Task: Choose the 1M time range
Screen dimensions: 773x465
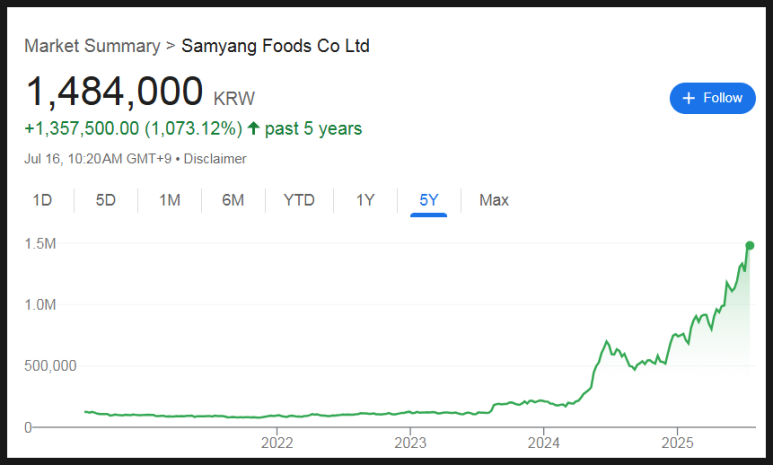Action: [x=170, y=200]
